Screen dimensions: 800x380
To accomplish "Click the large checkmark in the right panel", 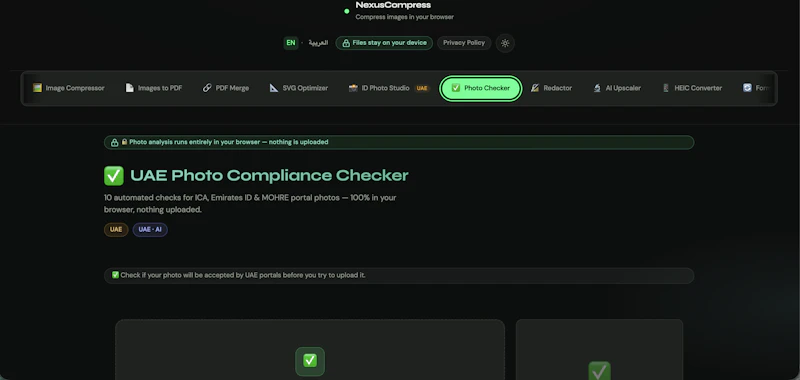I will pyautogui.click(x=599, y=371).
